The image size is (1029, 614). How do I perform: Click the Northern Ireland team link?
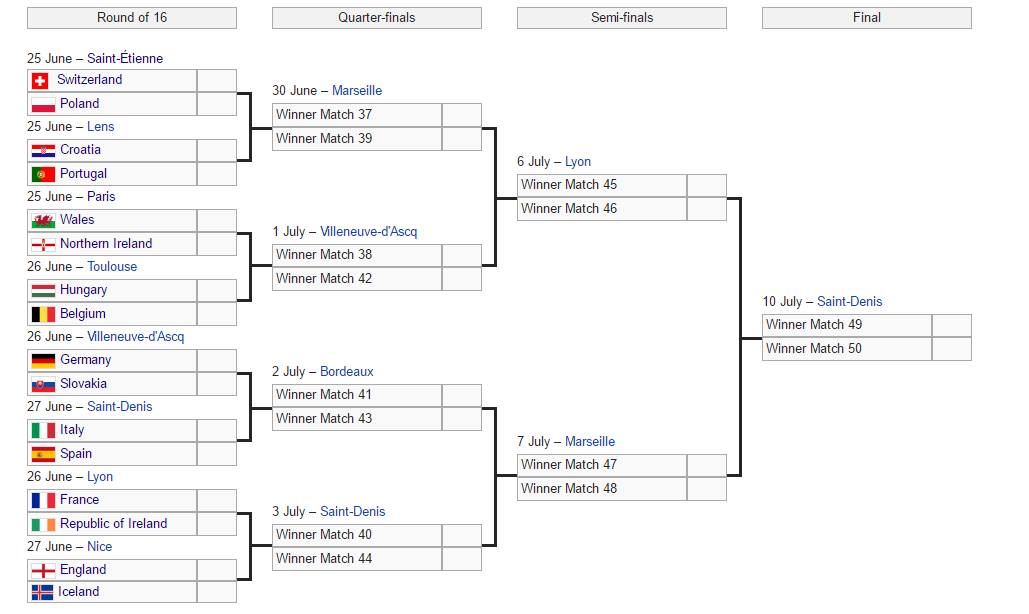click(x=106, y=244)
